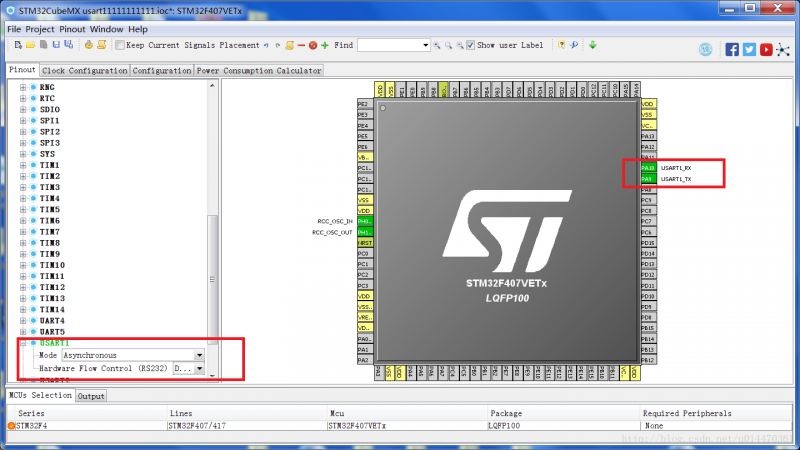Switch to the Output tab
The width and height of the screenshot is (800, 450).
pyautogui.click(x=91, y=396)
